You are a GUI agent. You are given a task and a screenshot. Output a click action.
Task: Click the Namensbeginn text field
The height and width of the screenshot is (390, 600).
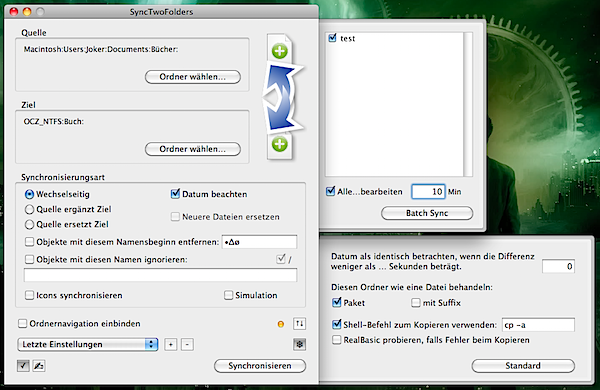[x=259, y=242]
